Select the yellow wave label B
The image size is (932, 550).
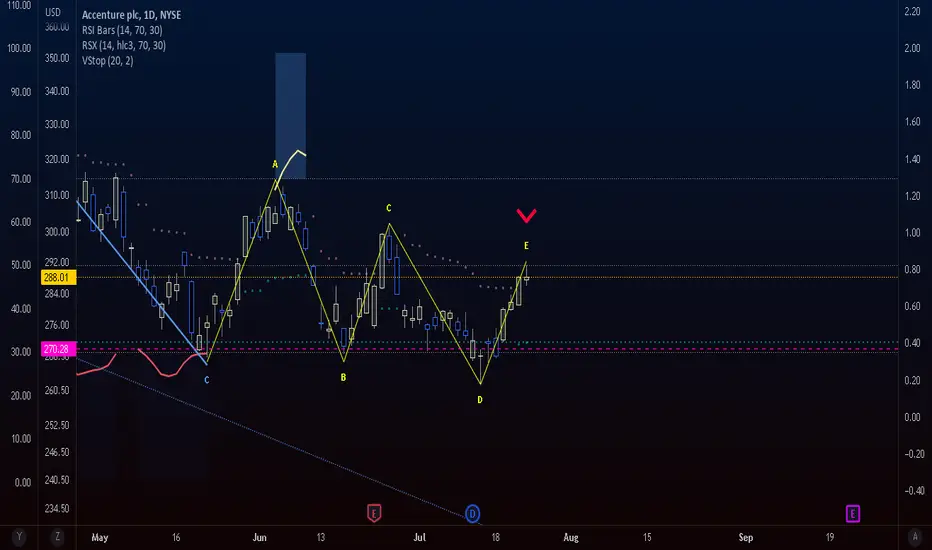tap(343, 378)
